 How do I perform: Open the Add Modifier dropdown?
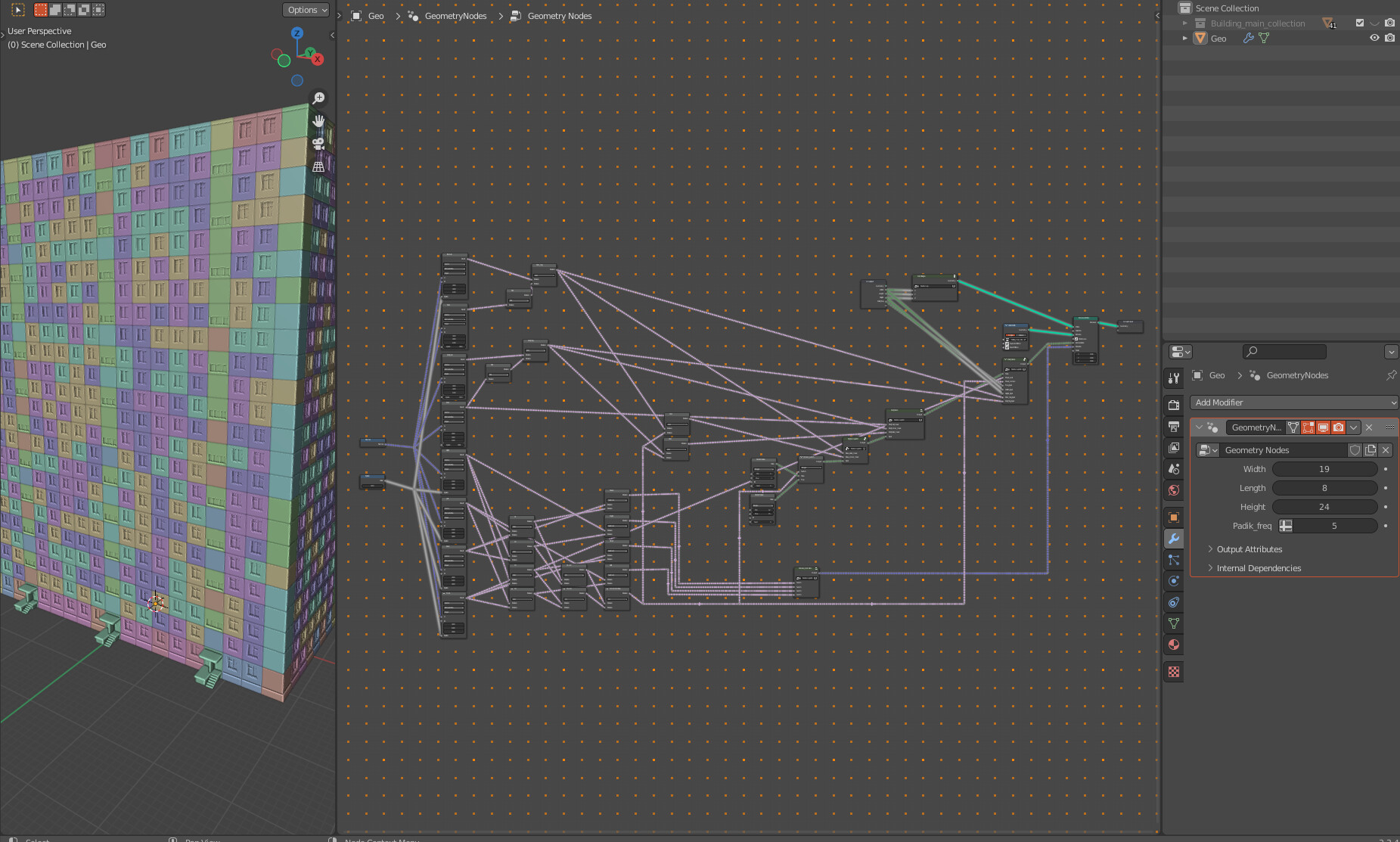coord(1293,402)
